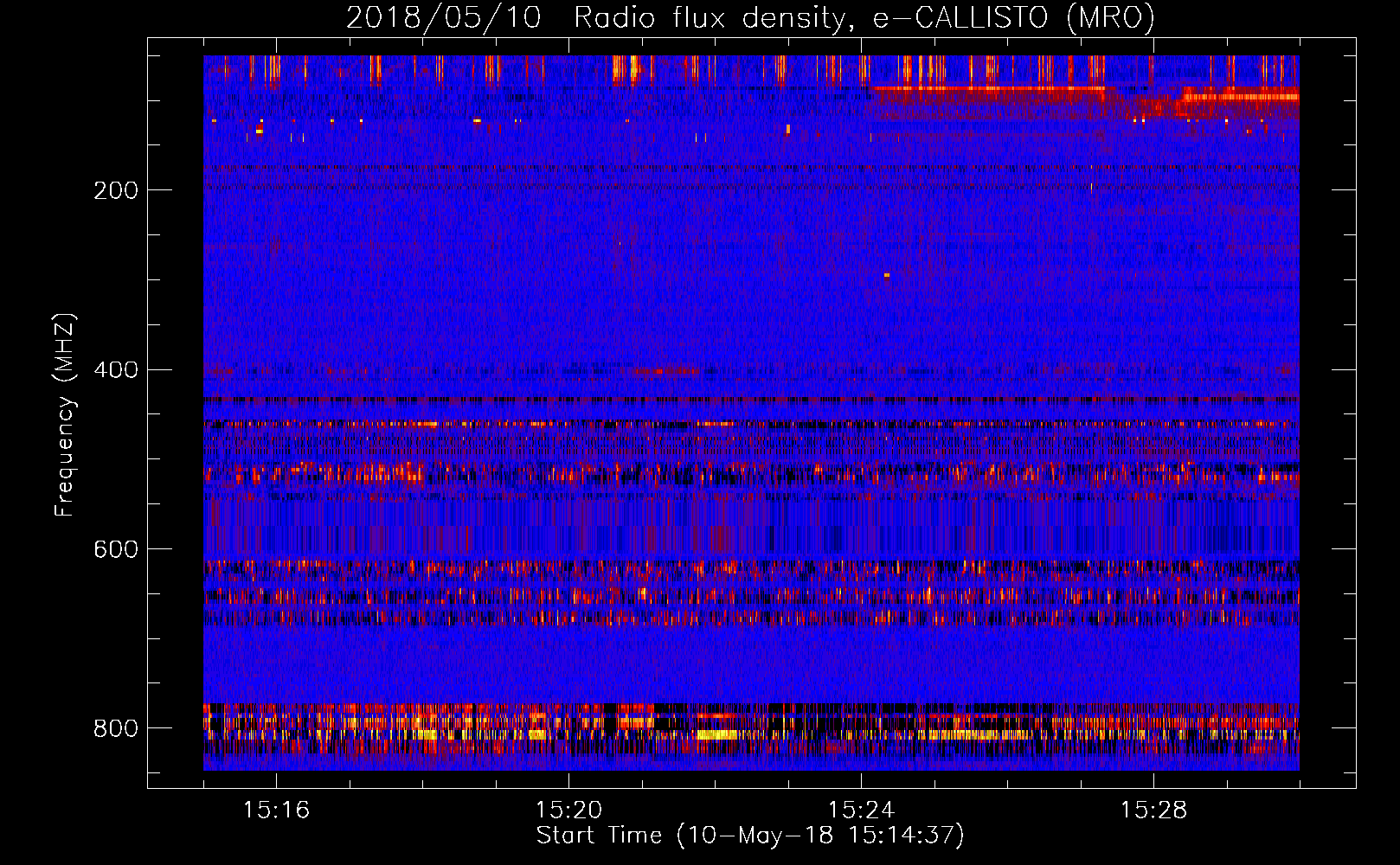Click yellow streak near 800 MHz around 15:25
Viewport: 1400px width, 865px height.
tap(978, 734)
